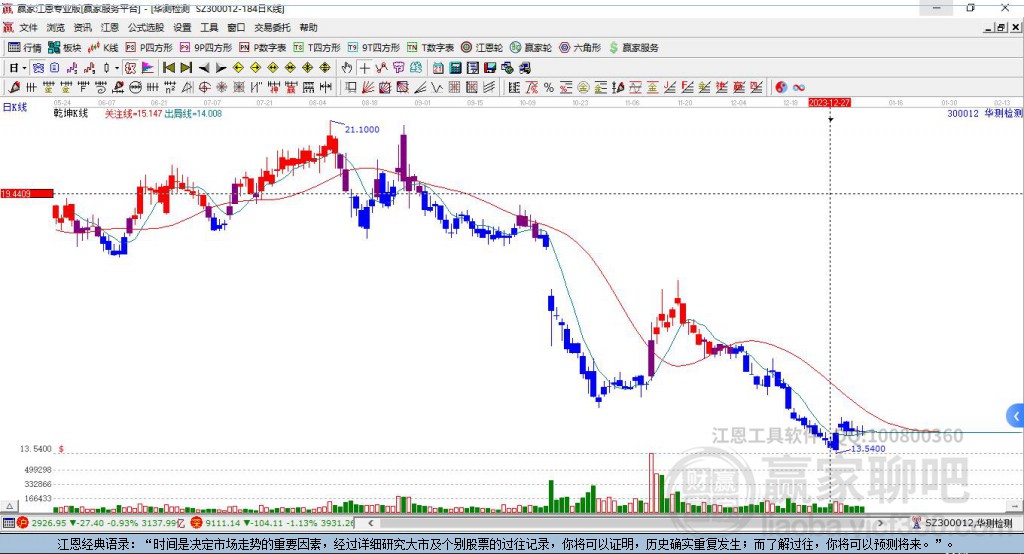
Task: Select the Gann fan lines tool
Action: 368,88
